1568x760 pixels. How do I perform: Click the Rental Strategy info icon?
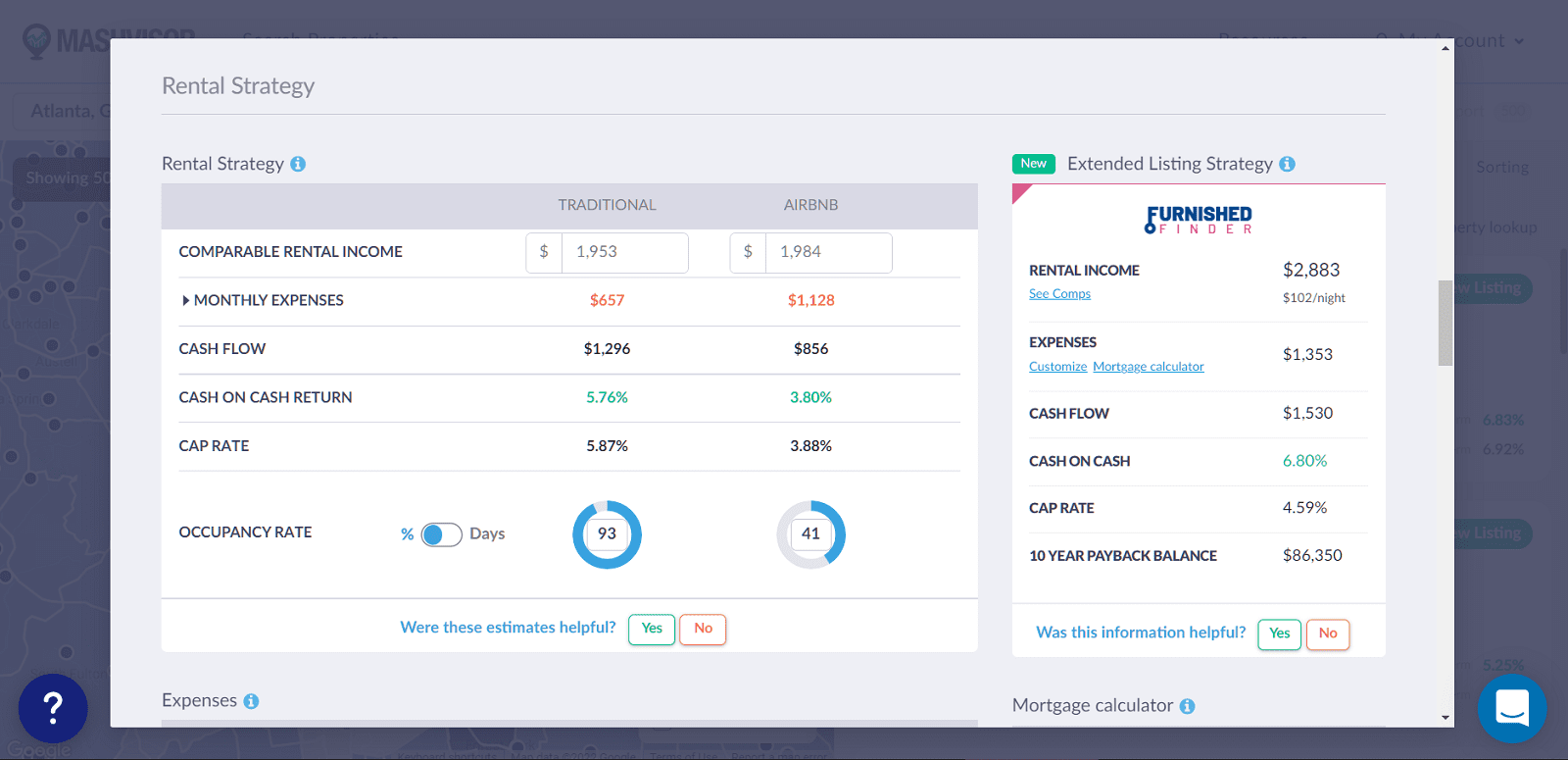point(298,164)
